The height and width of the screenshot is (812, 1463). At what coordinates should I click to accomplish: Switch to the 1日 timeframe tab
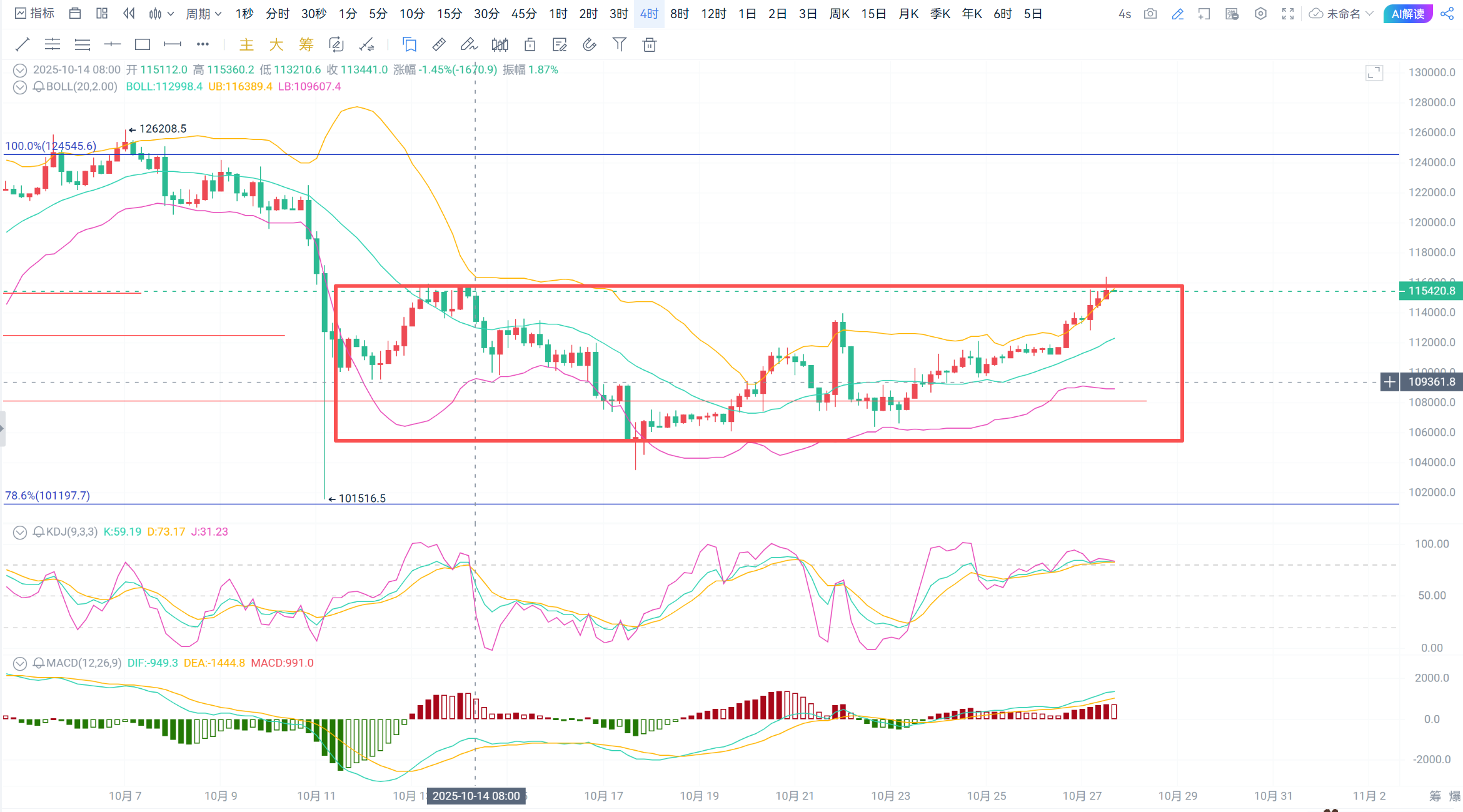[x=747, y=14]
